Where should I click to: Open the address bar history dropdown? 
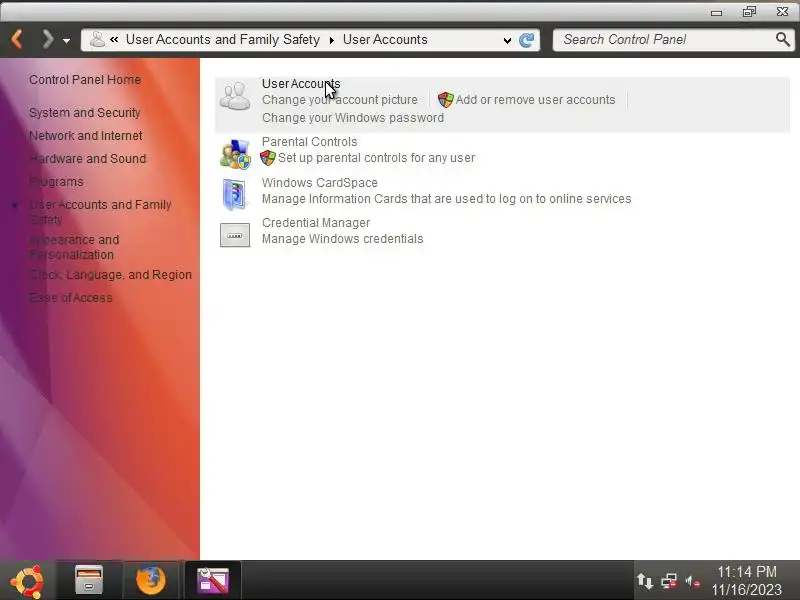point(507,40)
